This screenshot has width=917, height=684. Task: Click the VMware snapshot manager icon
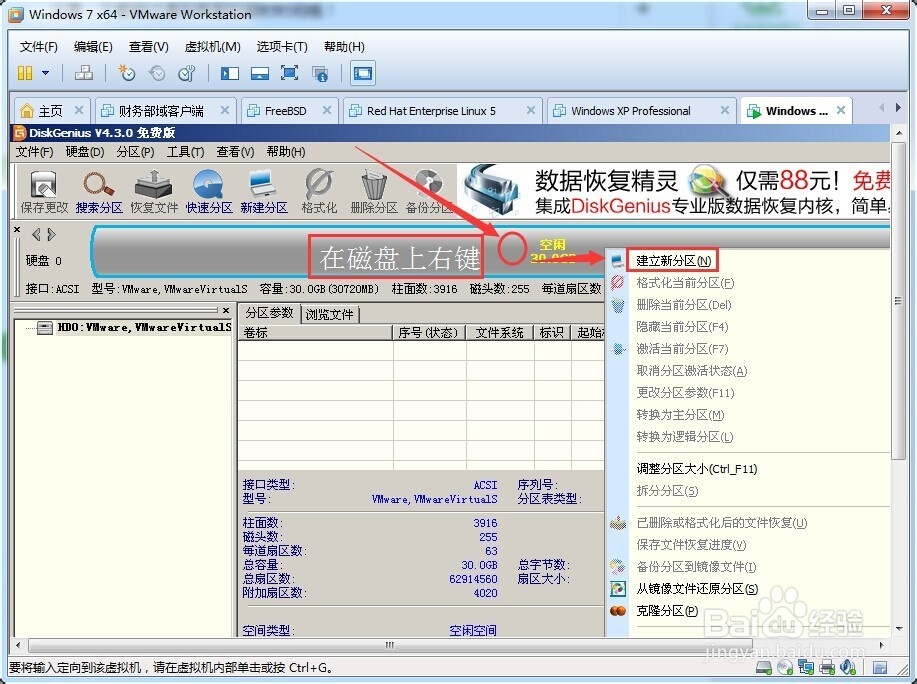(187, 73)
